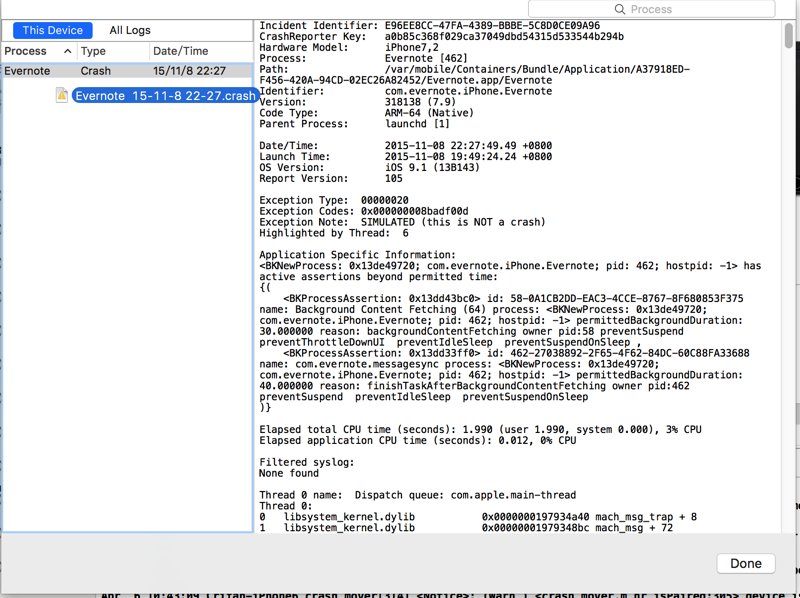The width and height of the screenshot is (800, 598).
Task: Click the Done button
Action: pyautogui.click(x=745, y=563)
